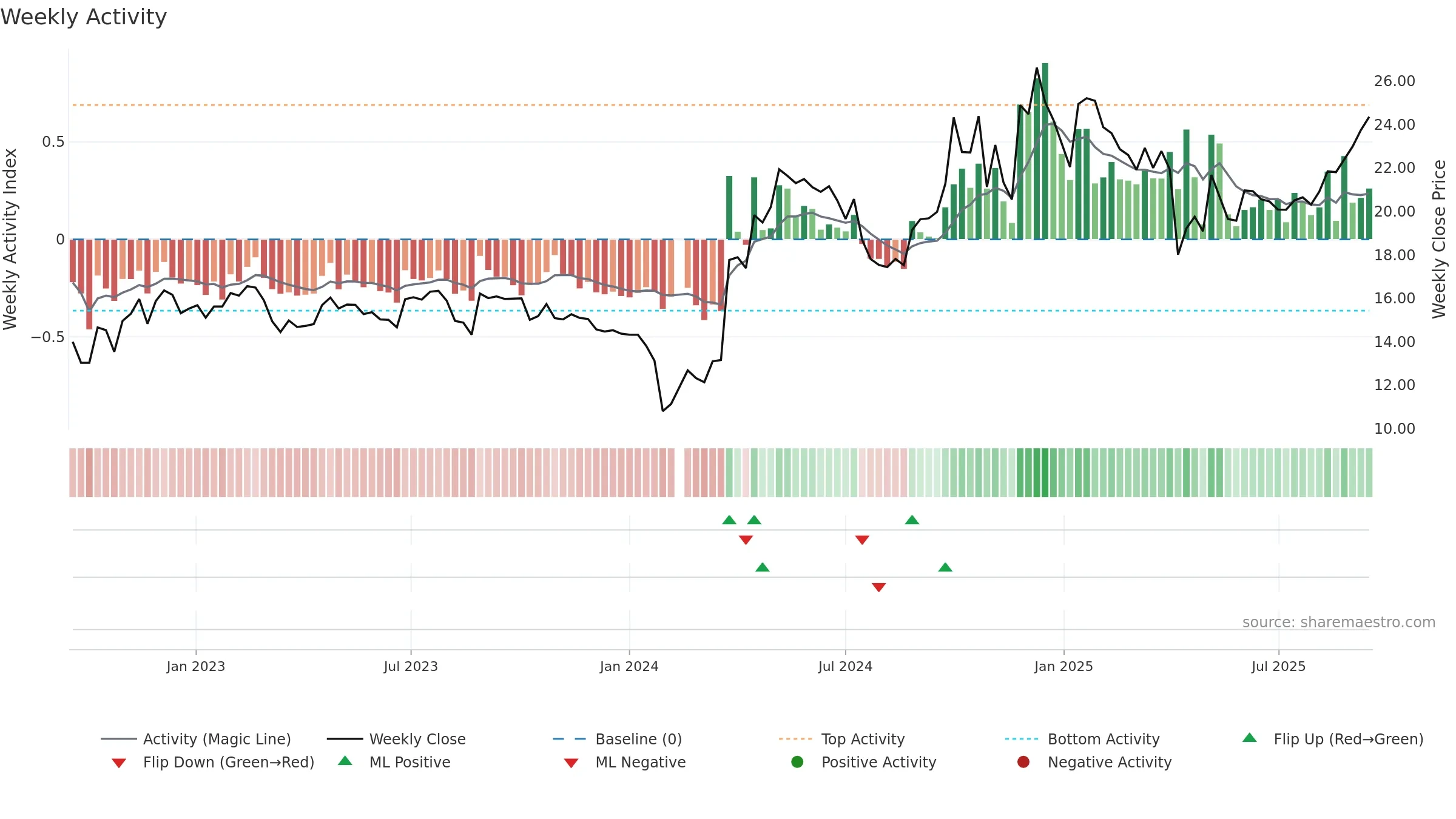Toggle the Bottom Activity legend entry
1456x819 pixels.
pos(1082,739)
